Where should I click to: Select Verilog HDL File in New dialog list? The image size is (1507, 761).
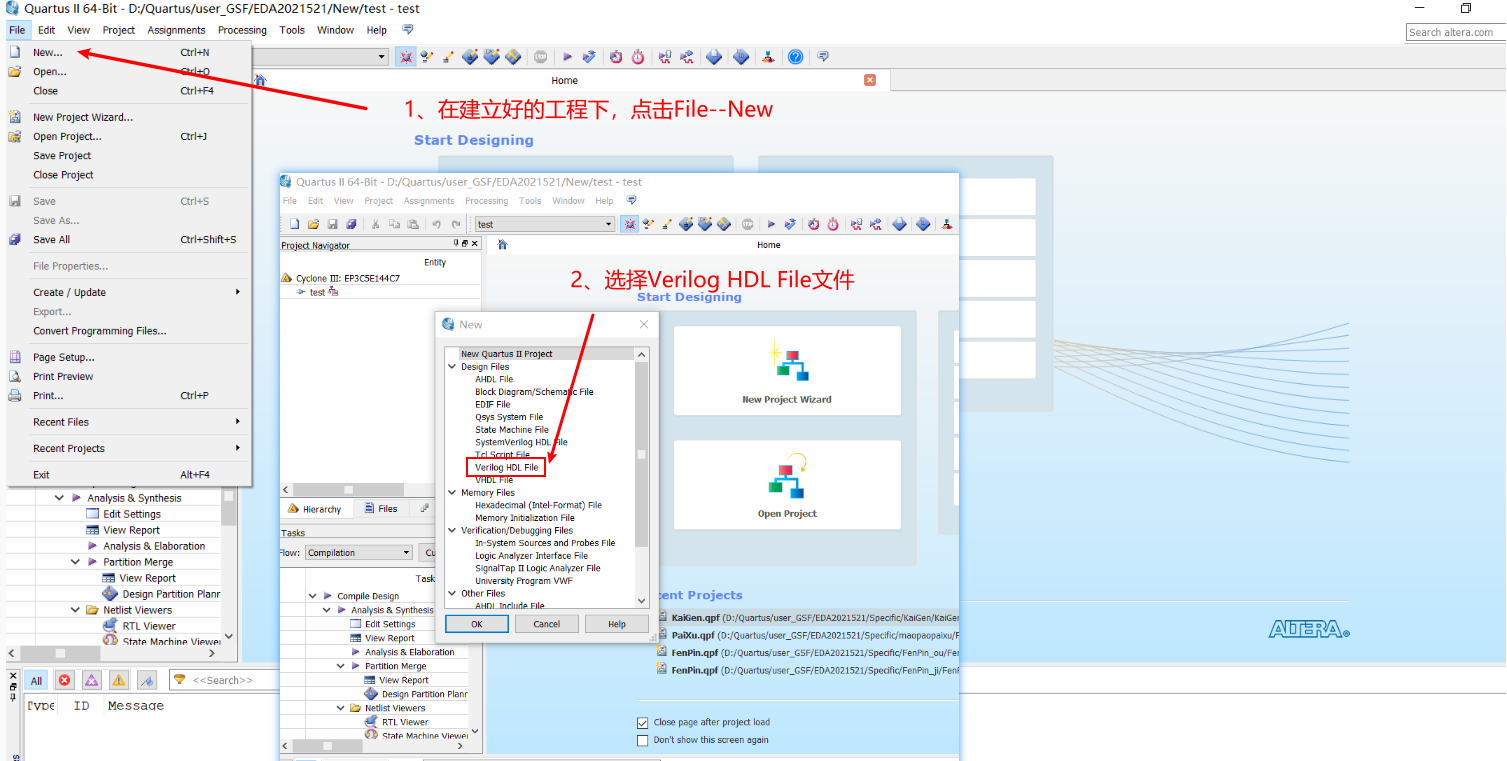point(506,467)
